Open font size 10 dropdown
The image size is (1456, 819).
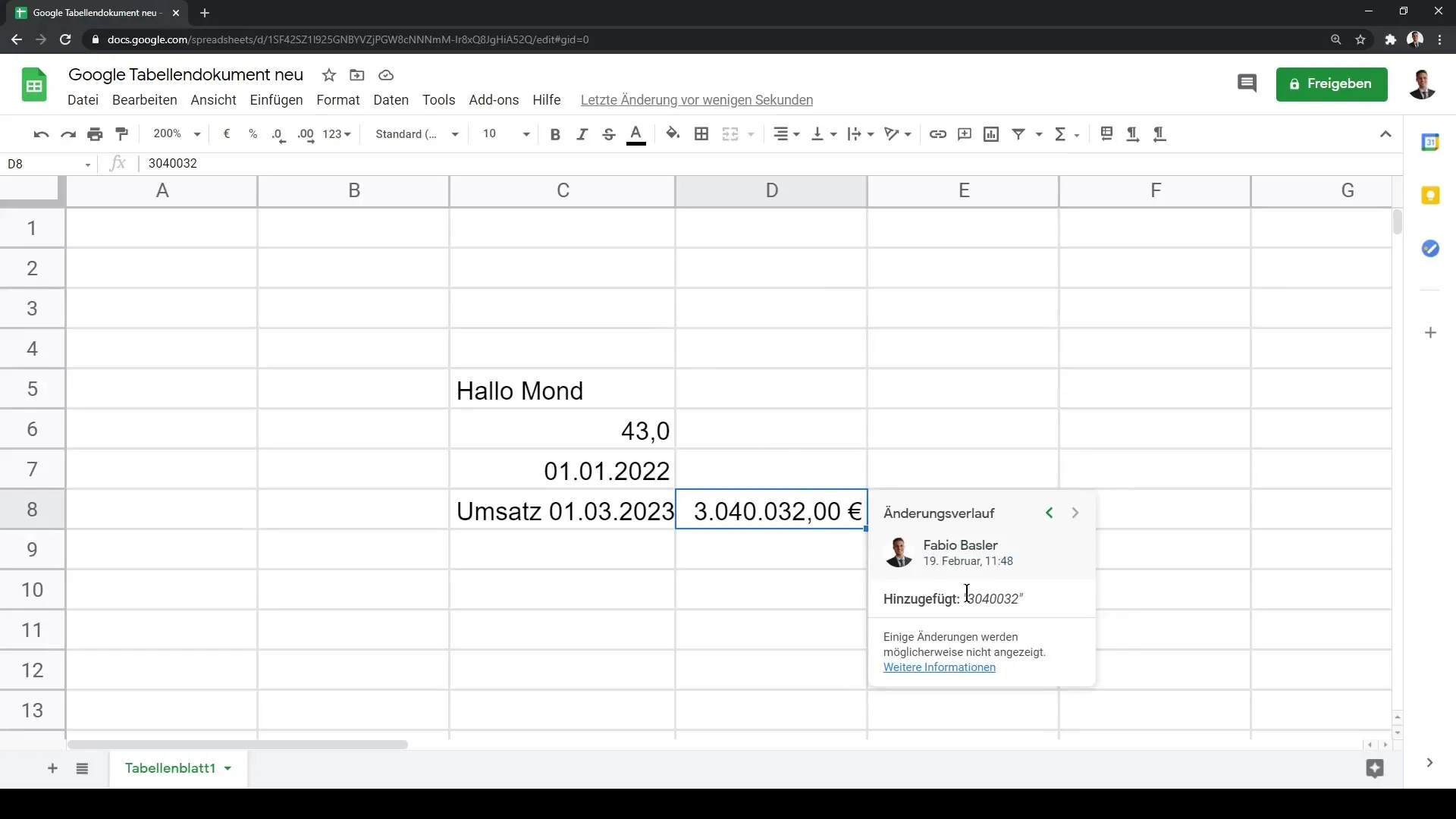[x=506, y=134]
